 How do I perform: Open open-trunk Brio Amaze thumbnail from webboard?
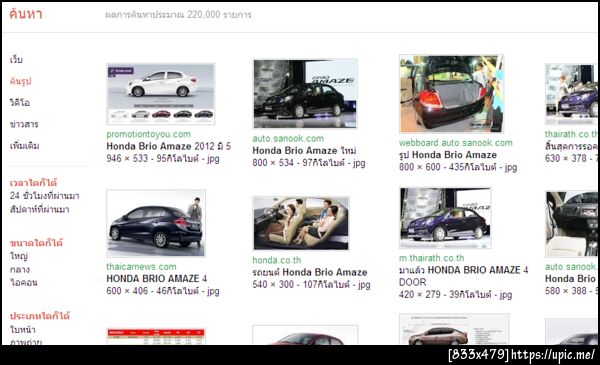point(452,94)
